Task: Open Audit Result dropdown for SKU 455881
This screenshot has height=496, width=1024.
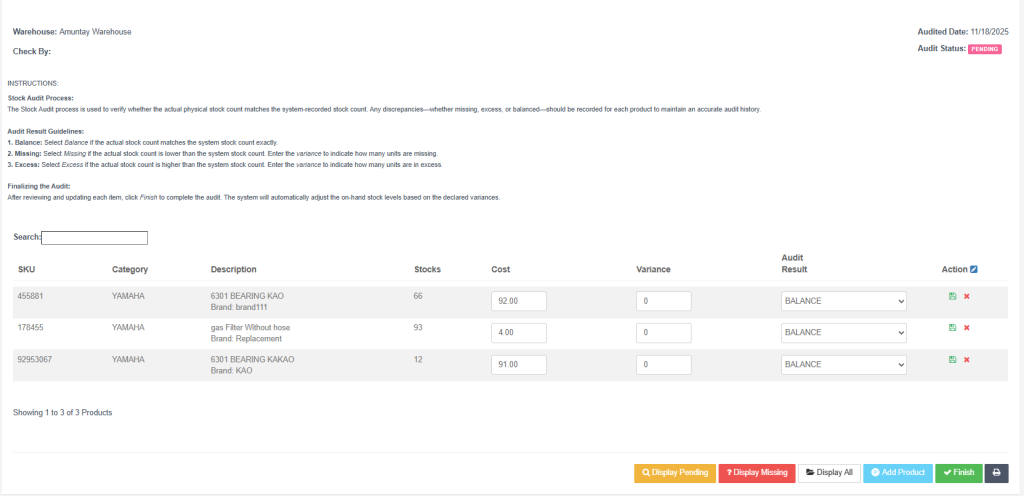Action: 843,301
